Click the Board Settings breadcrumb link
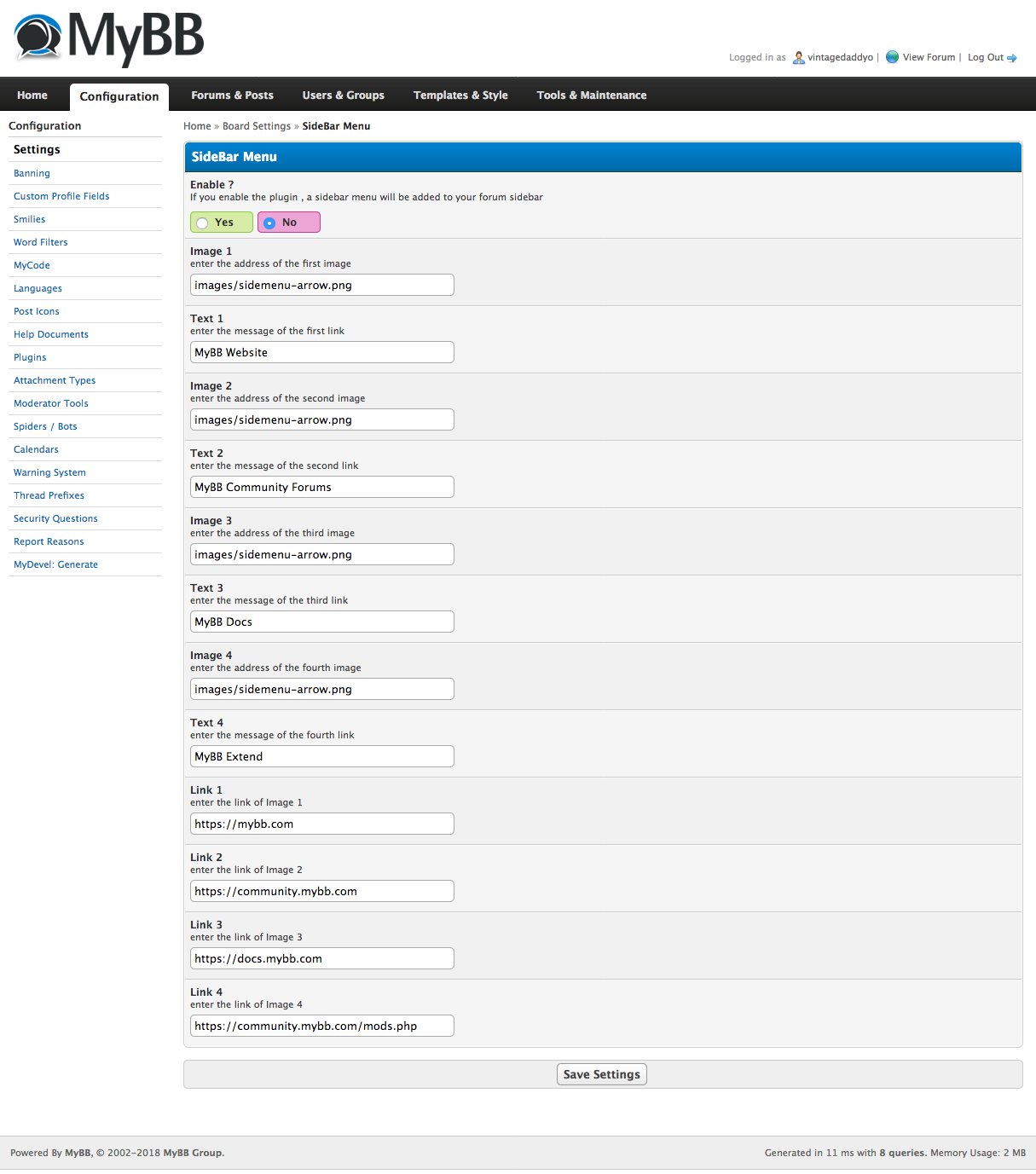 [256, 126]
